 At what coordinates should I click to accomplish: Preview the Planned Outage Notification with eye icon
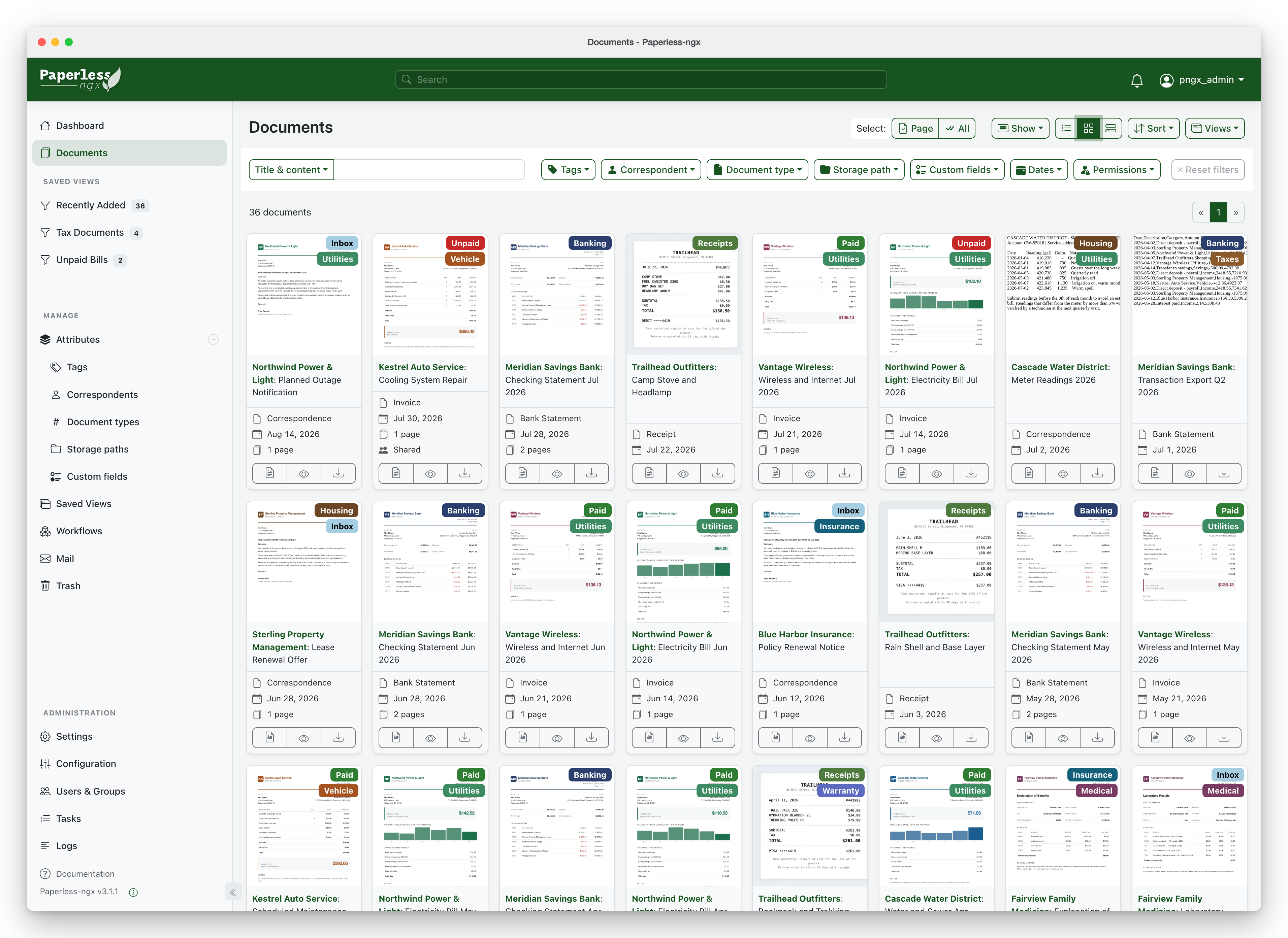pos(304,473)
